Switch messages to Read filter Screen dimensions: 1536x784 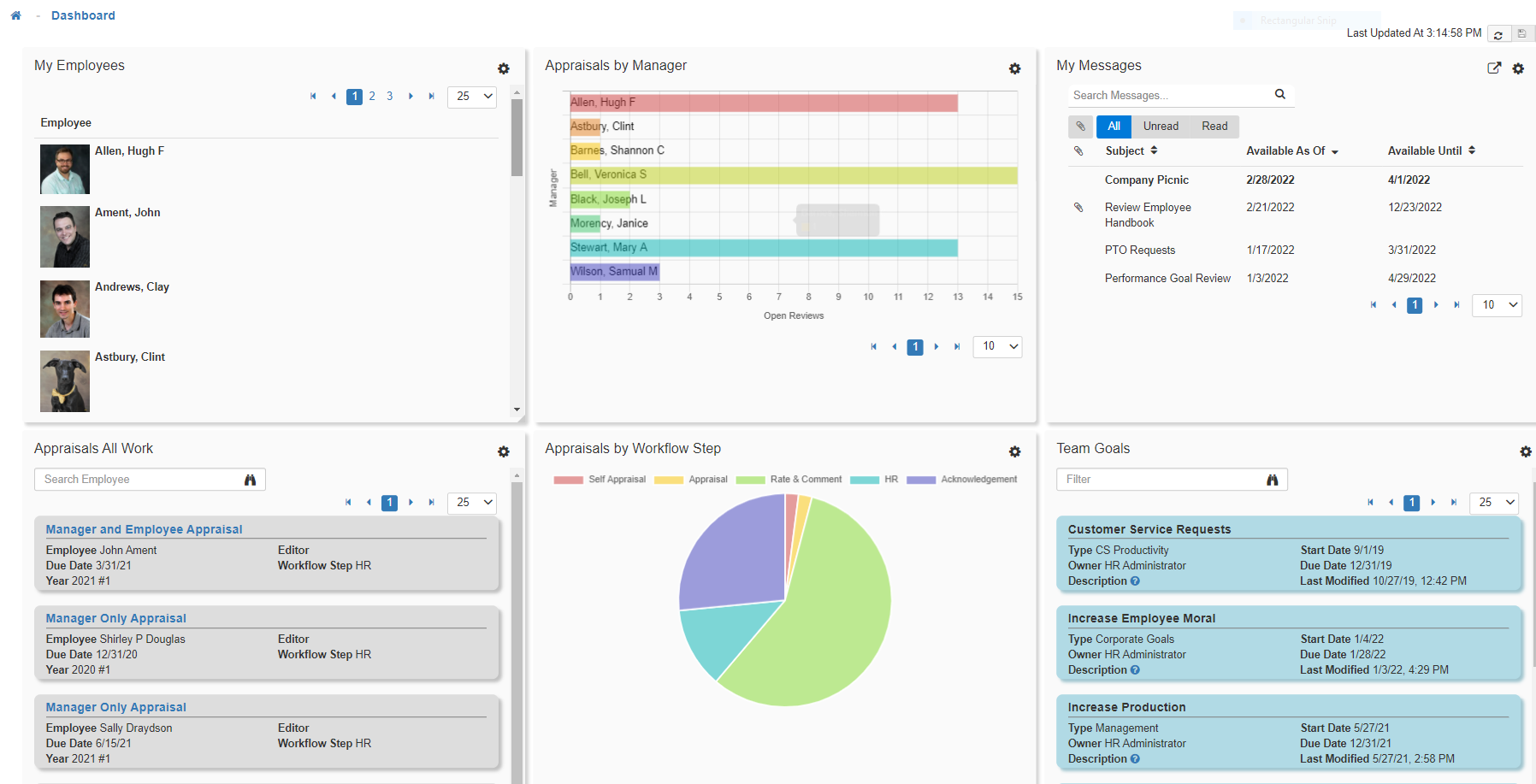(1214, 126)
